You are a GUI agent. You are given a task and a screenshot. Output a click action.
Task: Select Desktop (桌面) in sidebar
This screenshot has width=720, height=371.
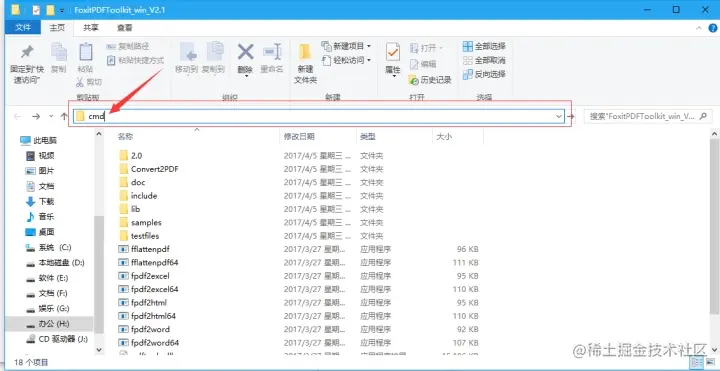[x=40, y=232]
